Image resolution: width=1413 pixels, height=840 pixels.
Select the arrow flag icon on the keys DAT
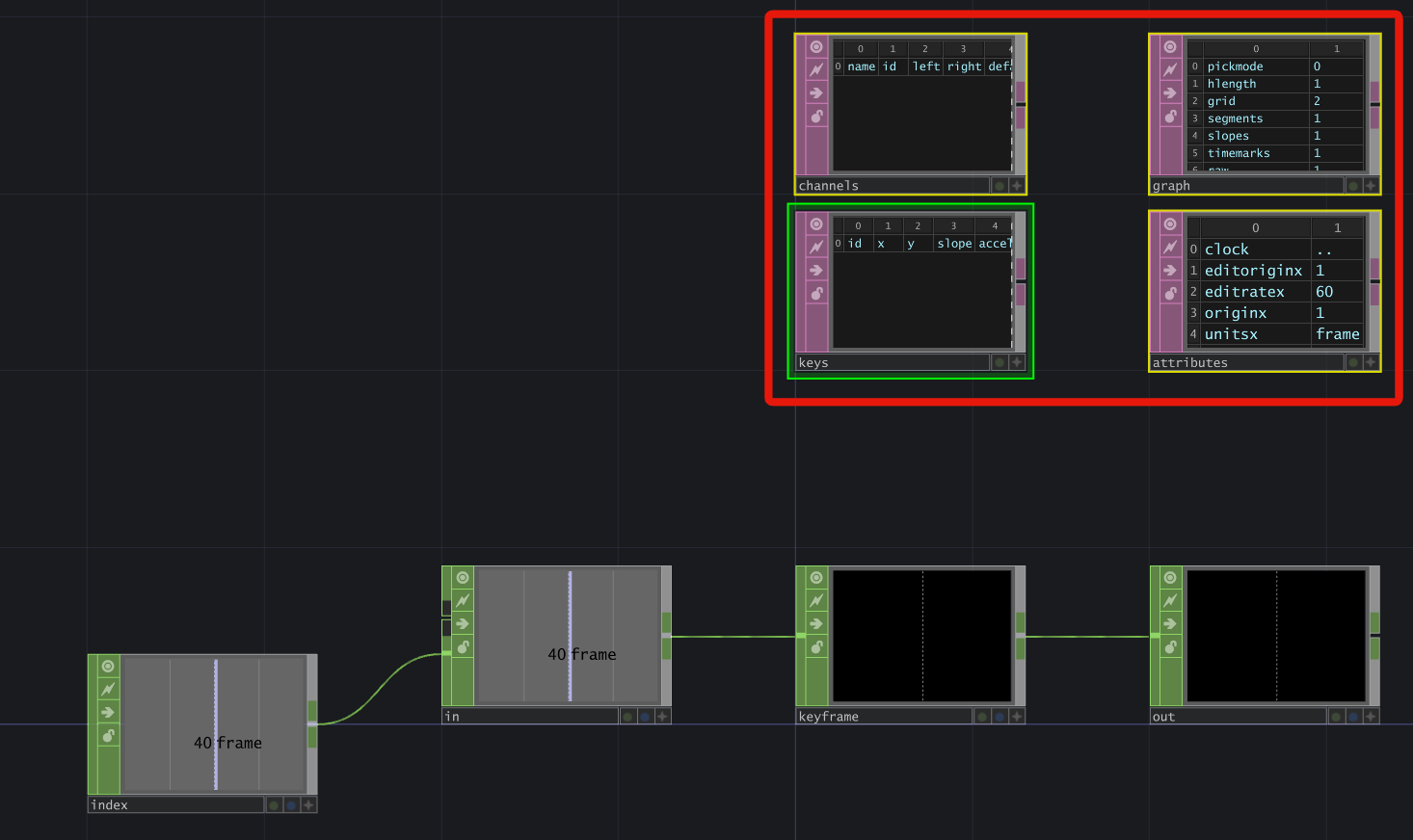814,270
